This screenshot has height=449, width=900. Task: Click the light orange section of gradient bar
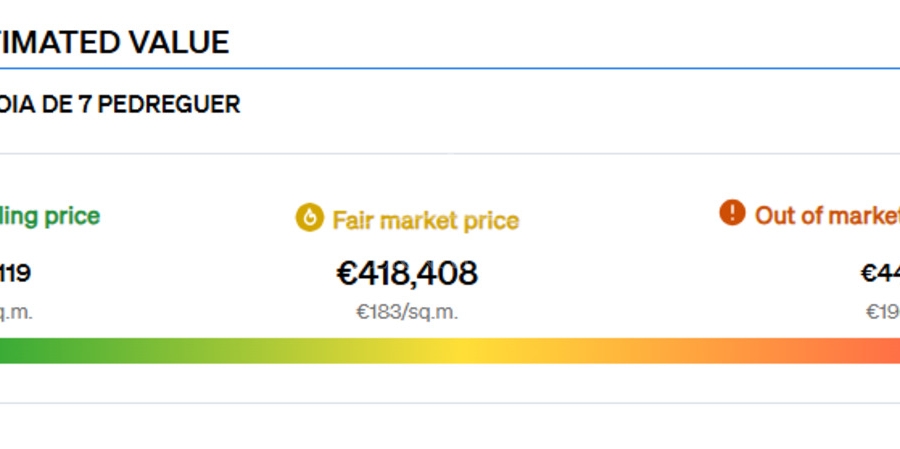(650, 351)
